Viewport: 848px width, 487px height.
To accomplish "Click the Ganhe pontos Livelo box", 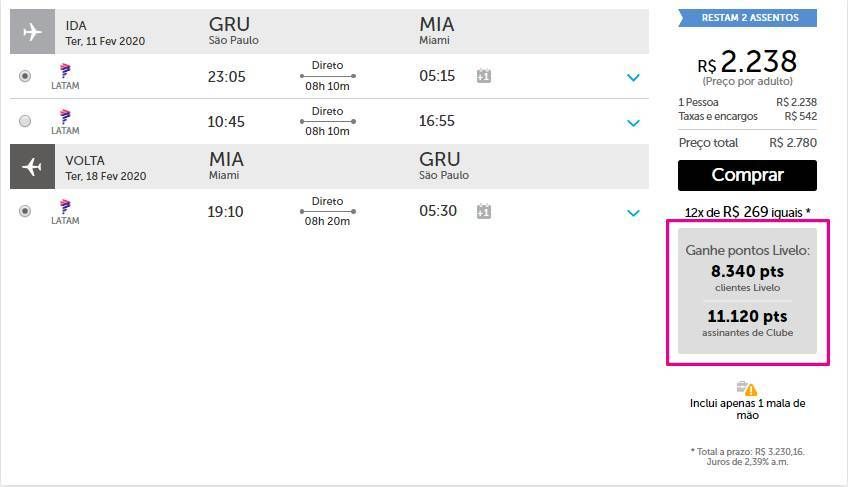I will [x=747, y=291].
